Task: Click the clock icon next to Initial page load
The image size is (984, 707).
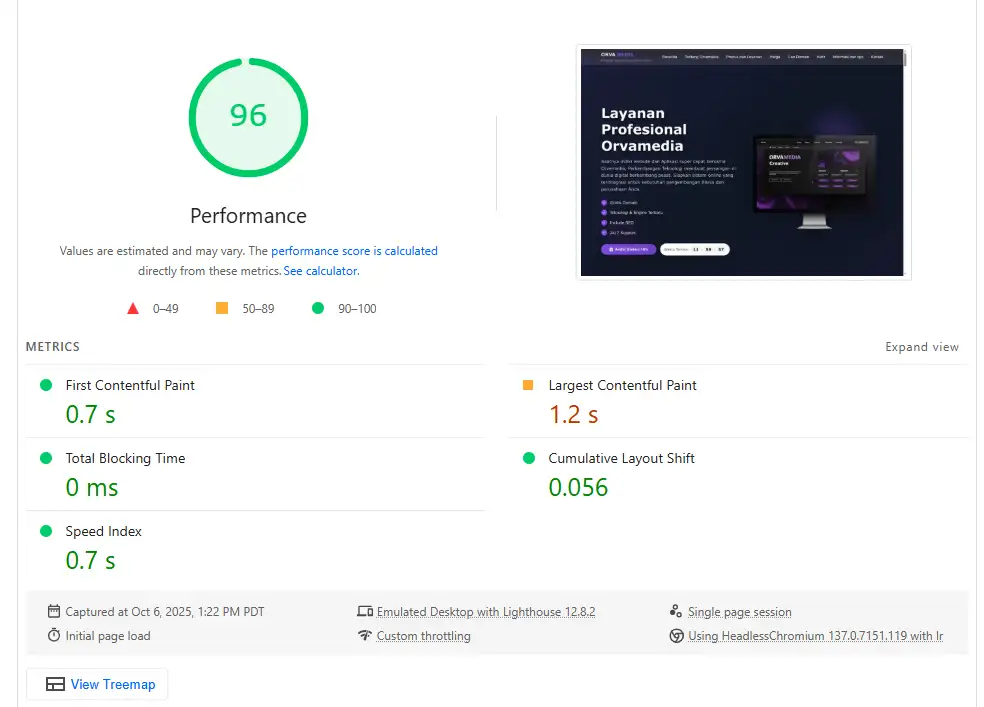Action: (x=53, y=635)
